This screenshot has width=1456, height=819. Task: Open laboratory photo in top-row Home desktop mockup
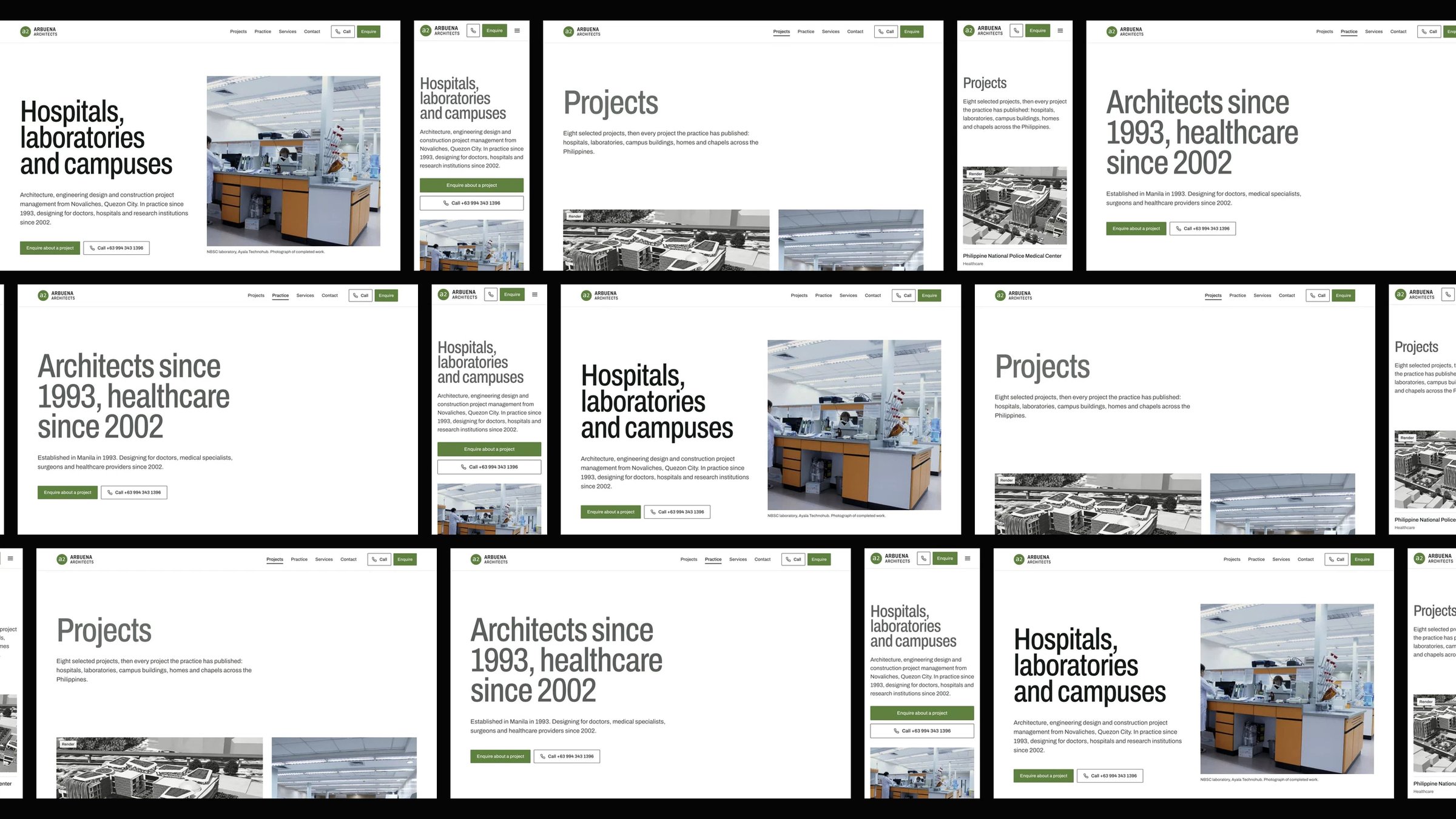(x=294, y=161)
